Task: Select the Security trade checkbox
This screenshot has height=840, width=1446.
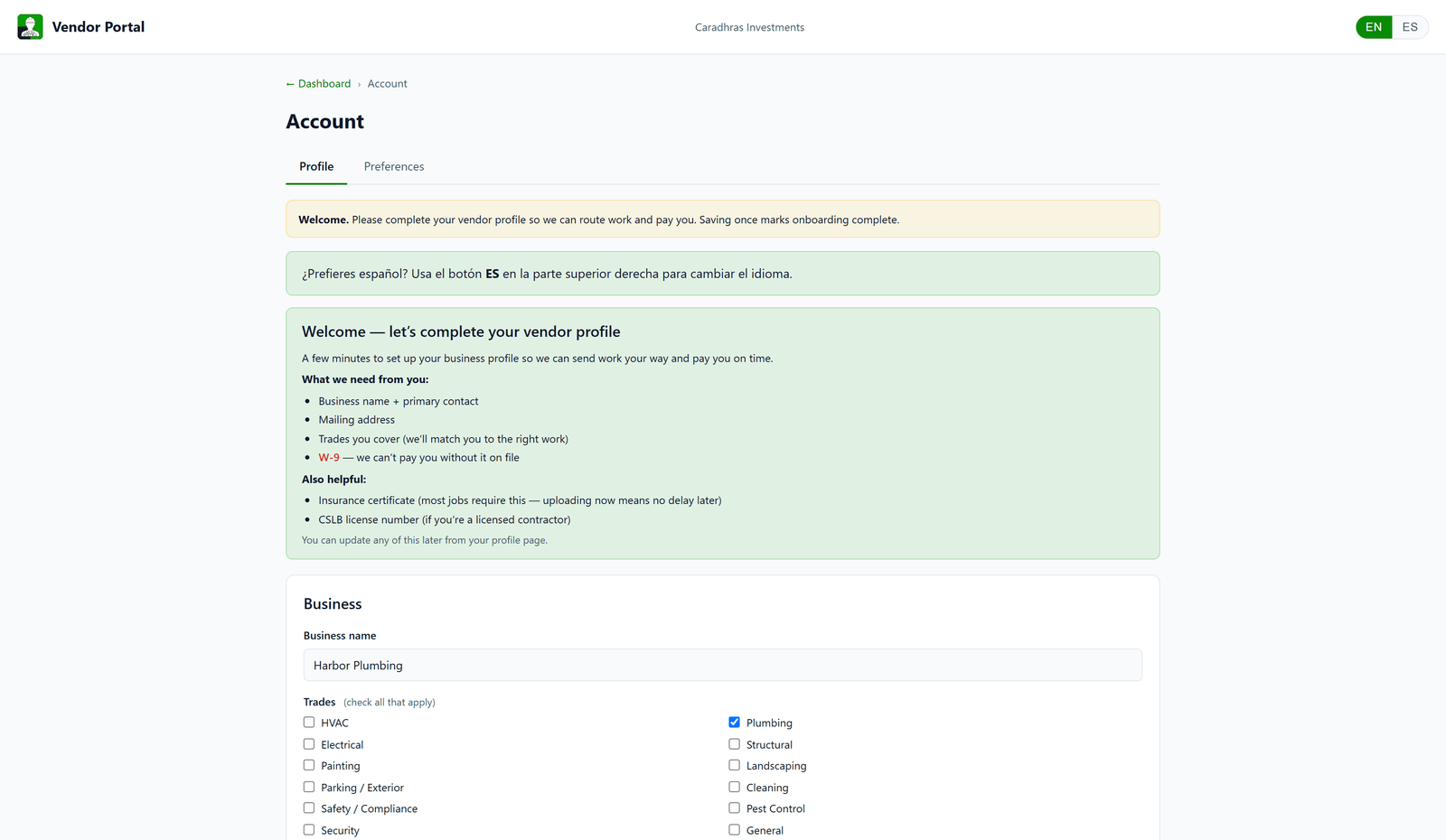Action: (309, 830)
